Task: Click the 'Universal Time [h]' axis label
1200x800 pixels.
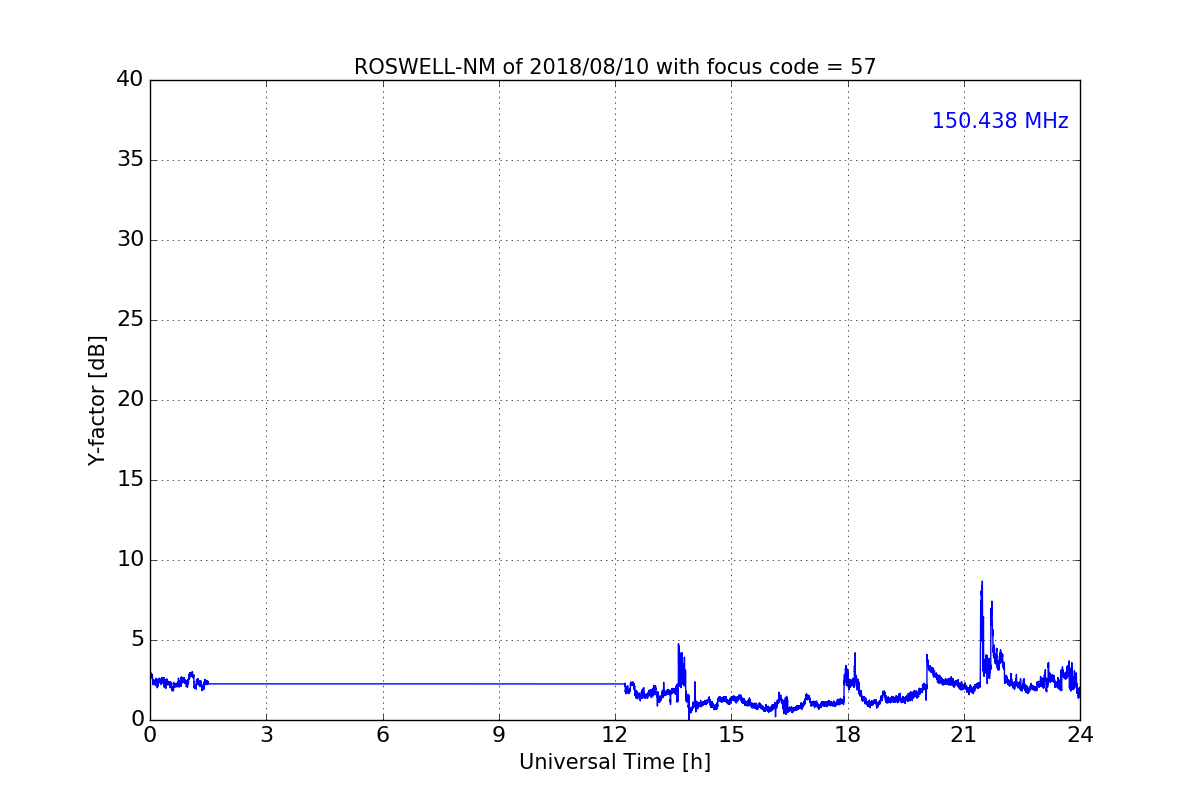Action: pyautogui.click(x=615, y=762)
